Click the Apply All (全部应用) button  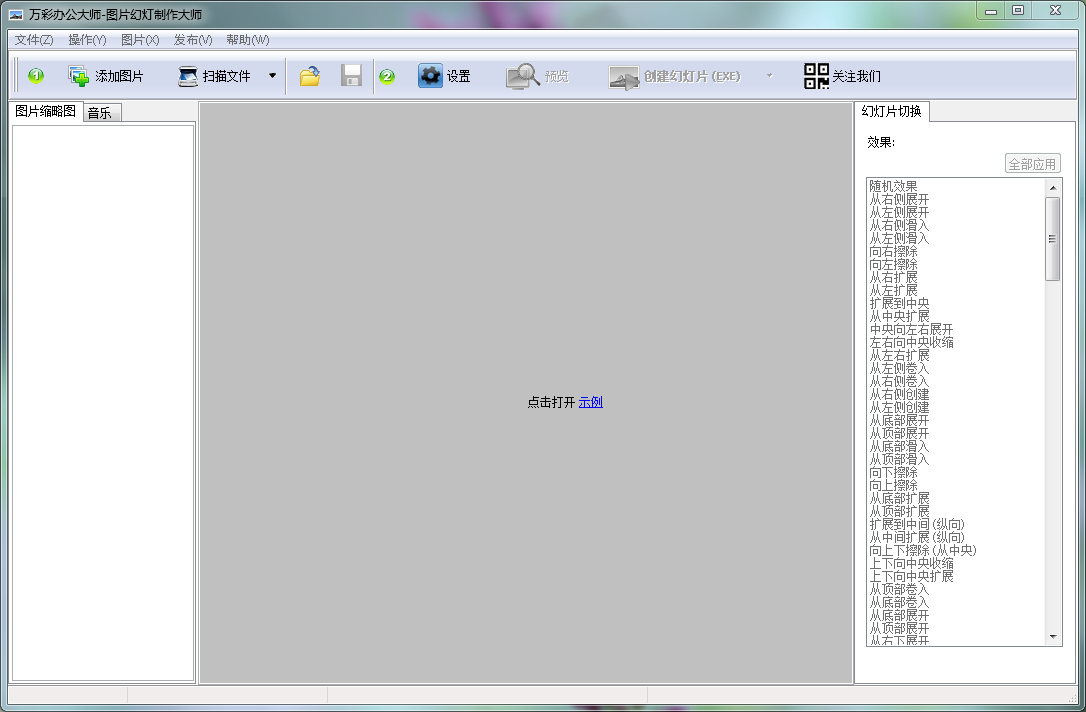coord(1032,164)
